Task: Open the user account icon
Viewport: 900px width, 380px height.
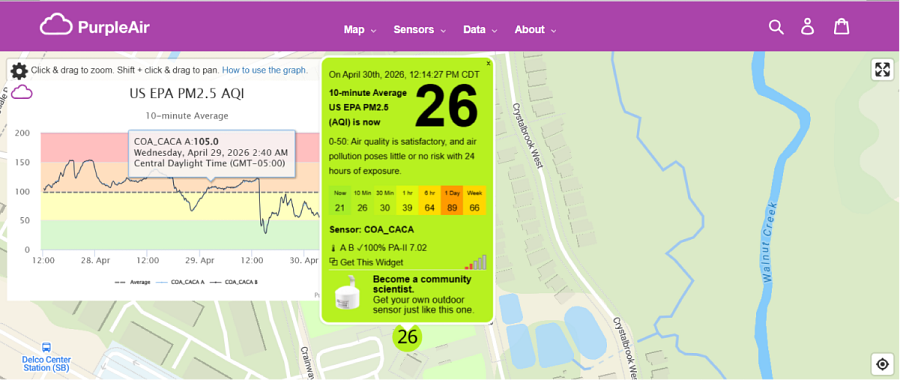Action: (x=808, y=26)
